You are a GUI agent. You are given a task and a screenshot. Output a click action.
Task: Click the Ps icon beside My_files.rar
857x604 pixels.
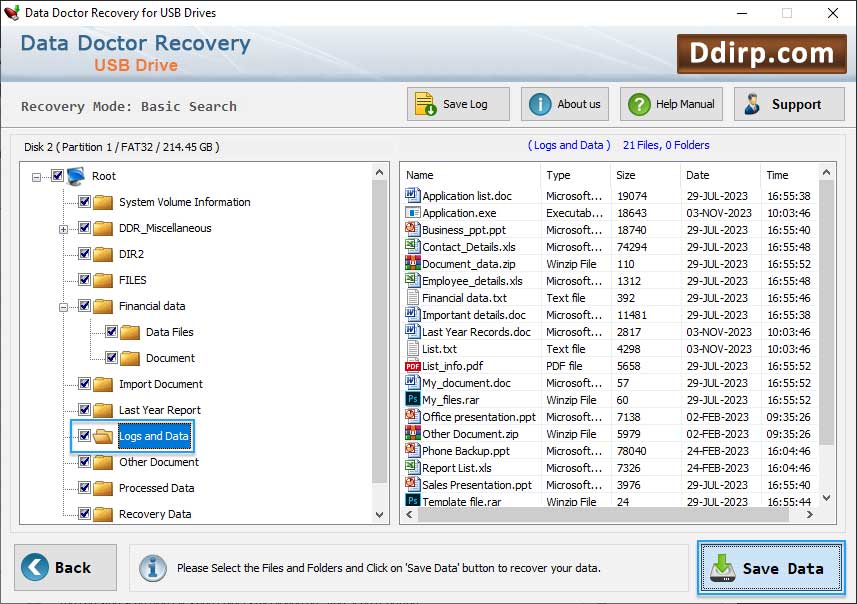[x=413, y=398]
